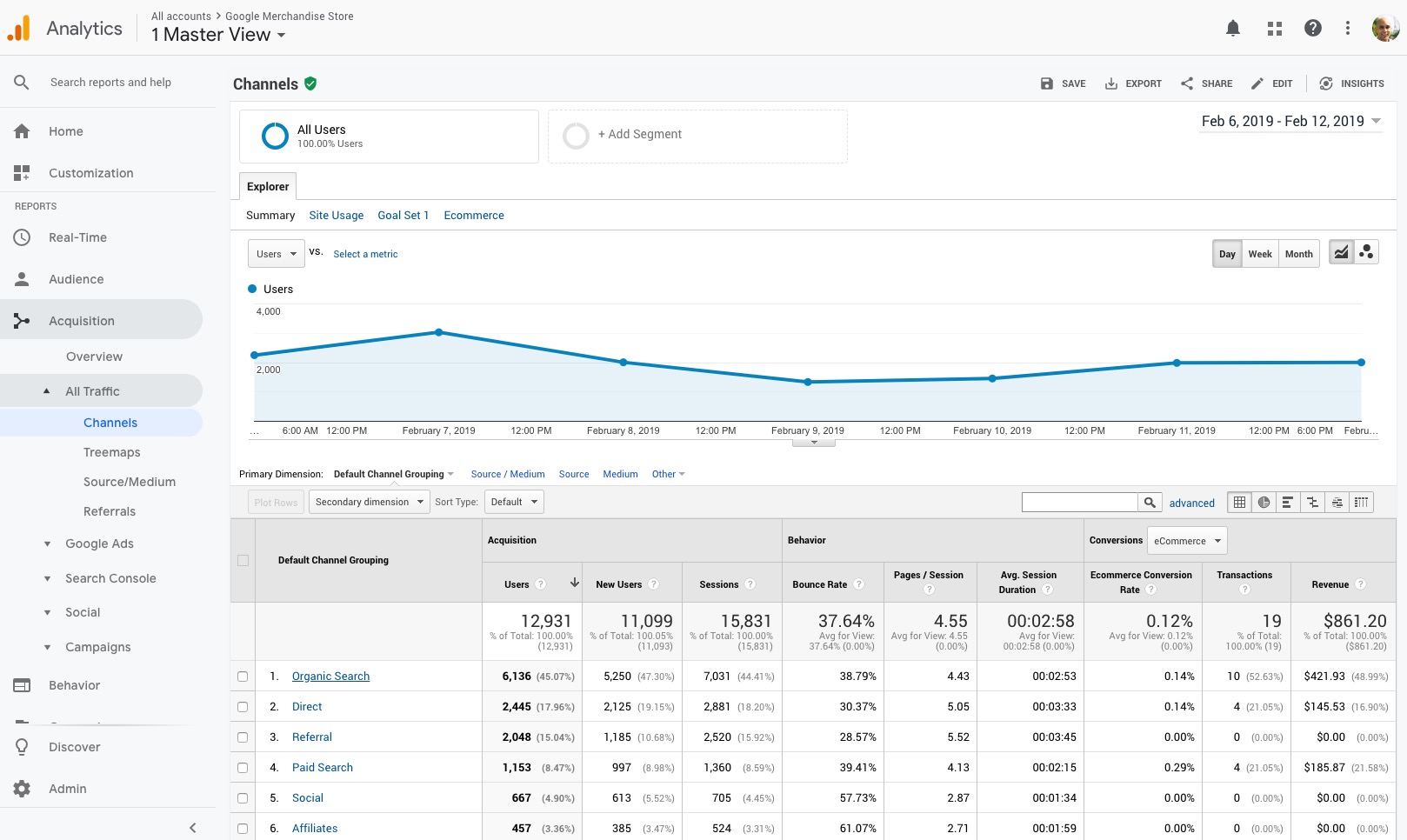
Task: Open the Organic Search channel link
Action: click(x=330, y=677)
